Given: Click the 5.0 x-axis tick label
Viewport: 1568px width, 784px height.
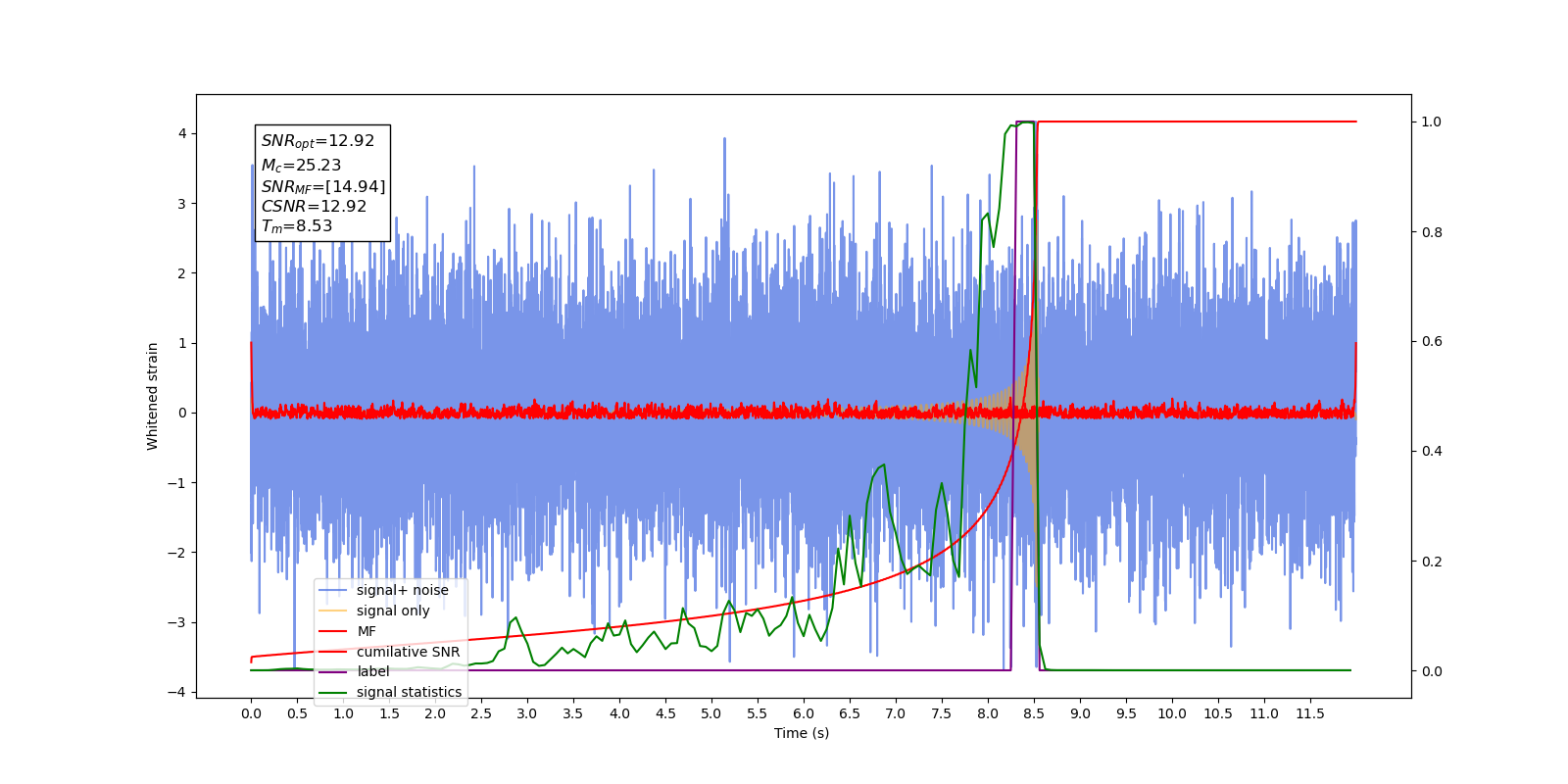Looking at the screenshot, I should (x=711, y=713).
